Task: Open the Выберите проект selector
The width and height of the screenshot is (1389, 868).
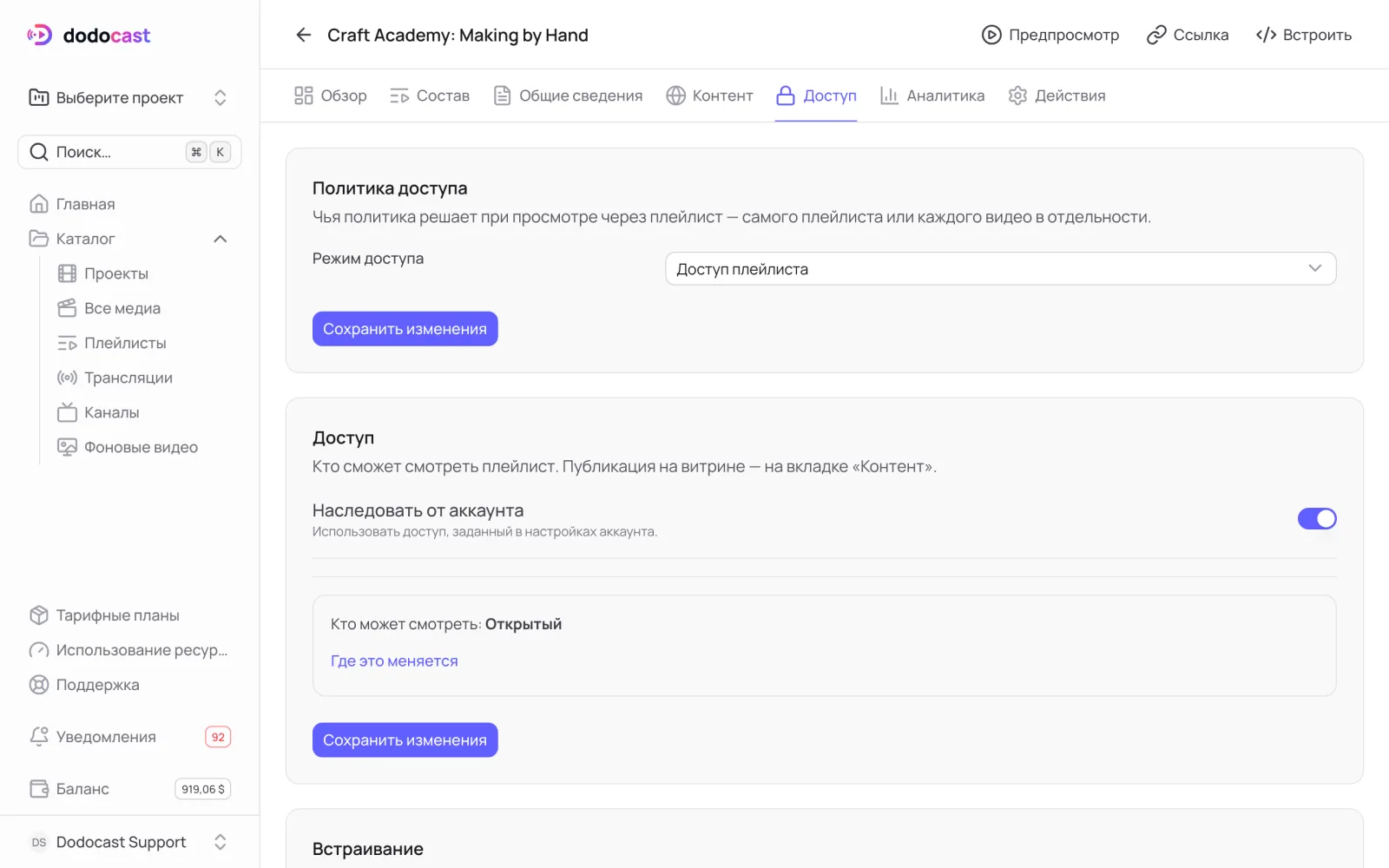Action: 129,97
